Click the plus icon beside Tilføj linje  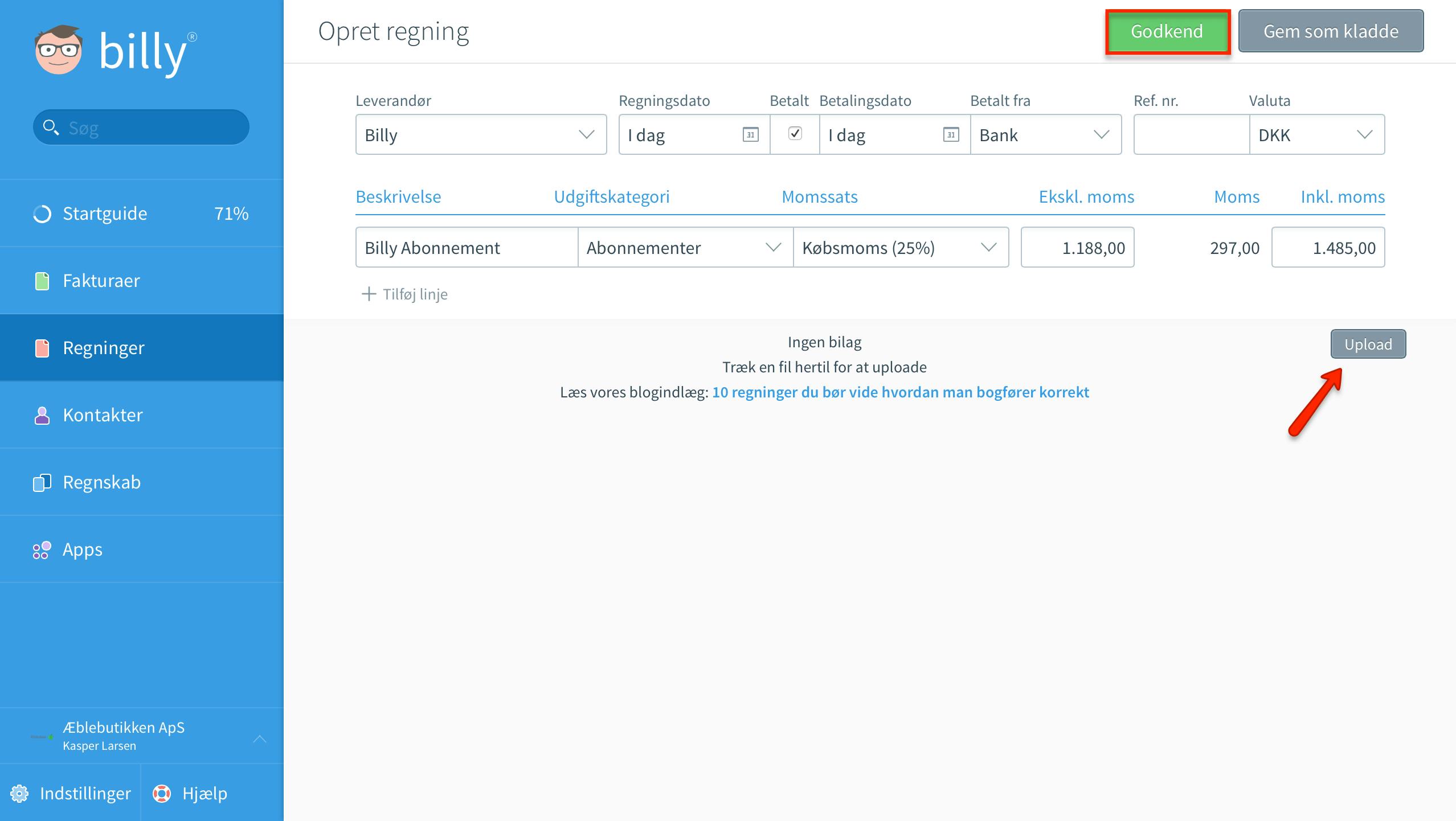point(369,294)
